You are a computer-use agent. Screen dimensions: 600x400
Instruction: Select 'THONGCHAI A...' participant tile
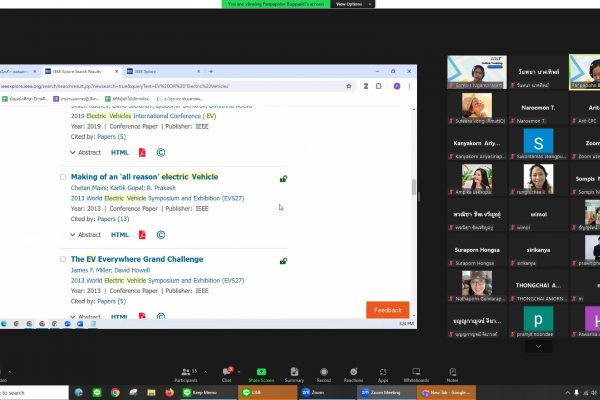(538, 285)
